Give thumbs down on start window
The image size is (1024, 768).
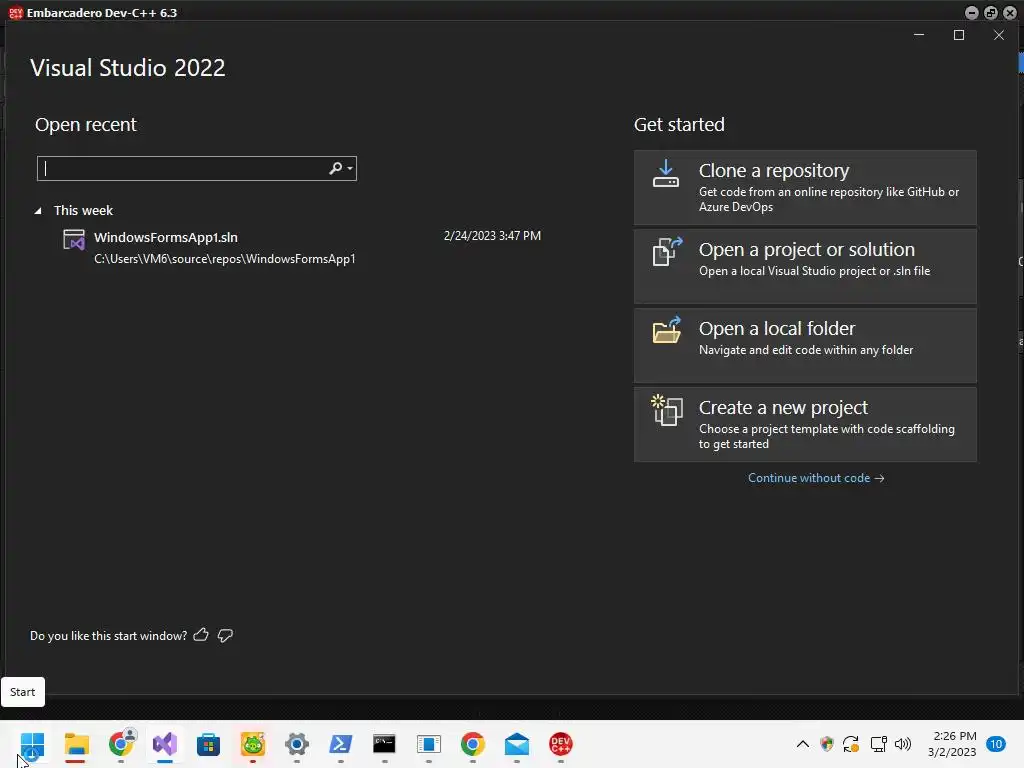pos(225,635)
